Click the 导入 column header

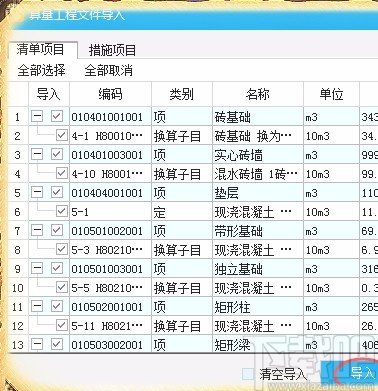pos(49,94)
